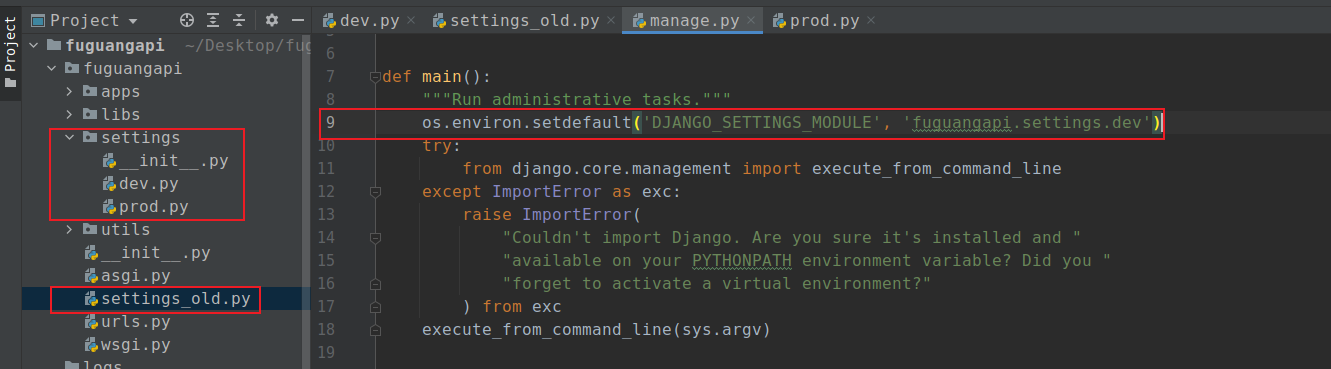Click line number 9 in the gutter
The width and height of the screenshot is (1331, 369).
331,123
